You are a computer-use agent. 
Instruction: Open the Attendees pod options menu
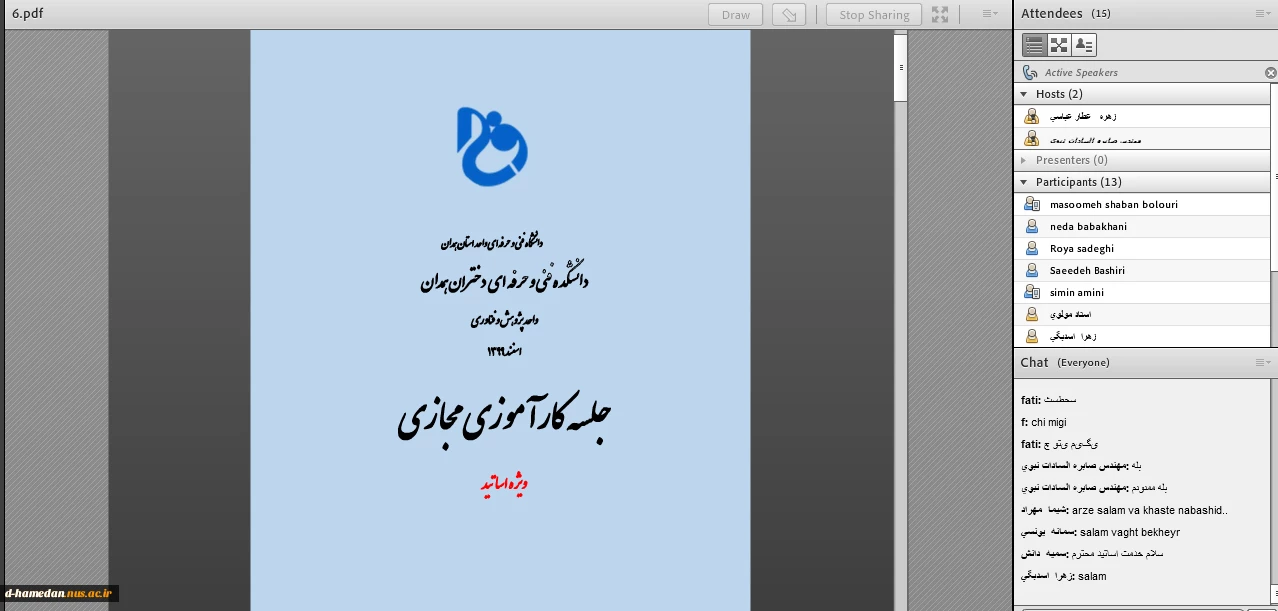1264,14
